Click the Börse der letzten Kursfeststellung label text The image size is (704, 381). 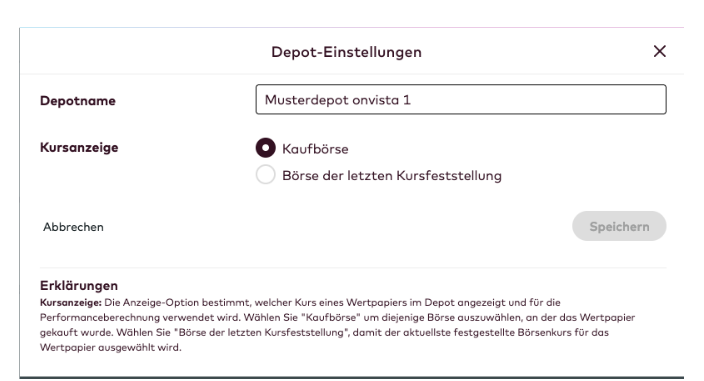(x=392, y=175)
